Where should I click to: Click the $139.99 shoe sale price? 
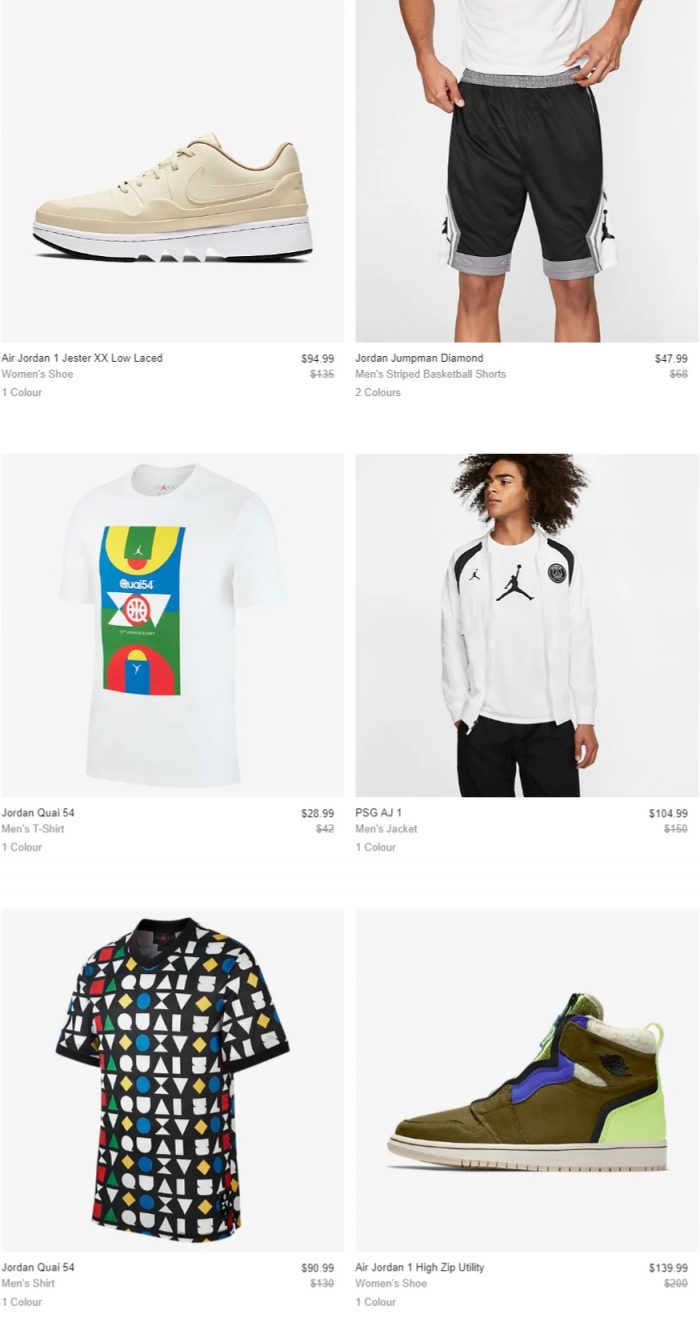[x=668, y=1268]
